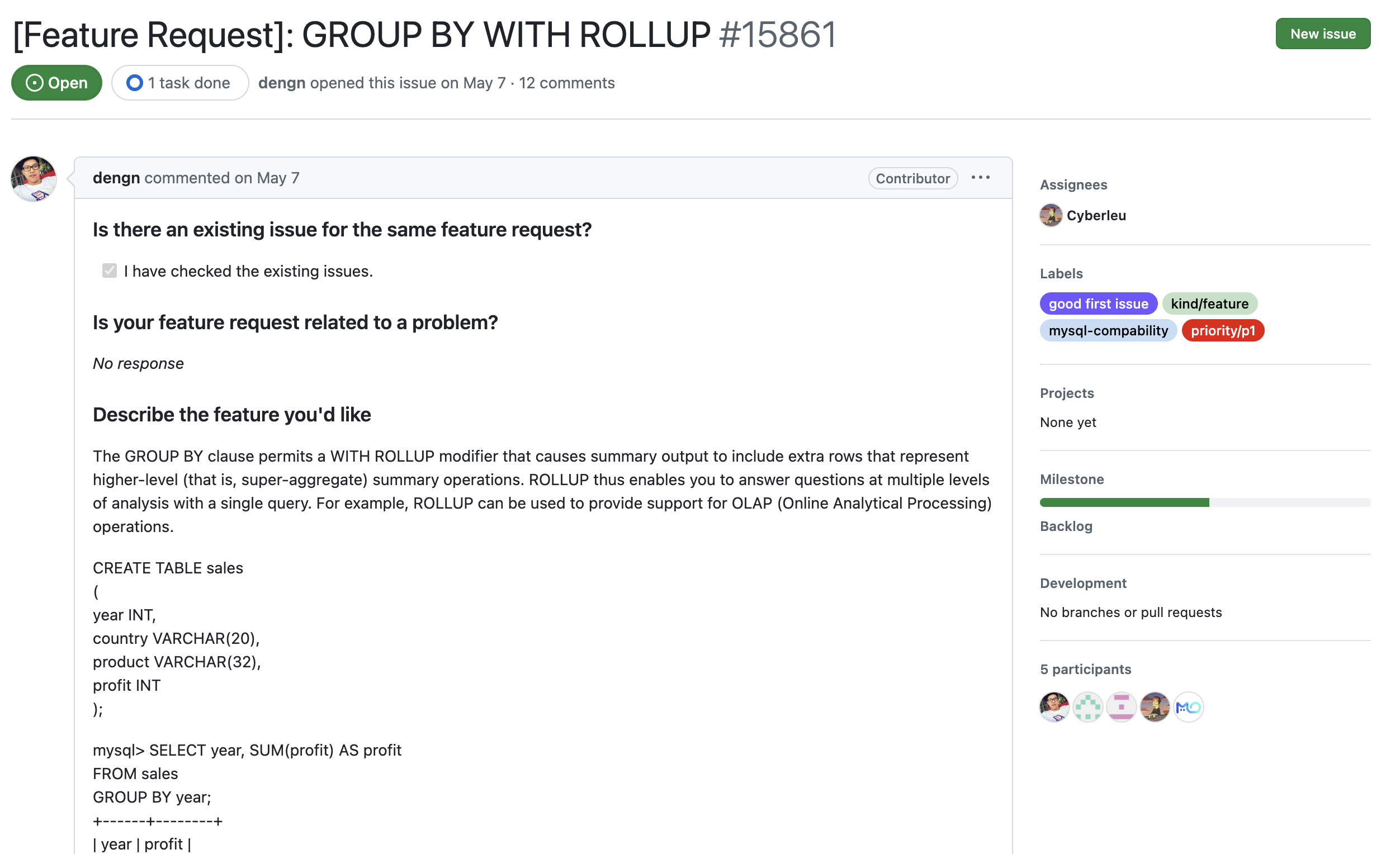Click the New issue button
1400x854 pixels.
tap(1322, 34)
